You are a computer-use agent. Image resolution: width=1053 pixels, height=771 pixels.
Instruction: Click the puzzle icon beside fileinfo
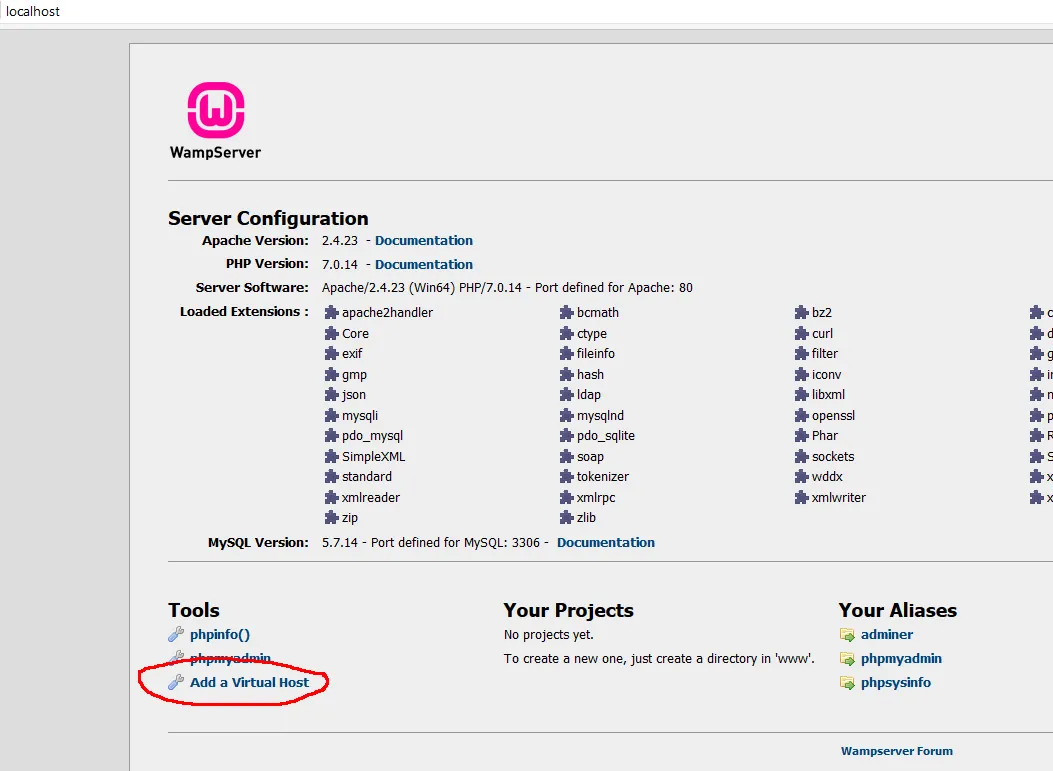tap(566, 353)
